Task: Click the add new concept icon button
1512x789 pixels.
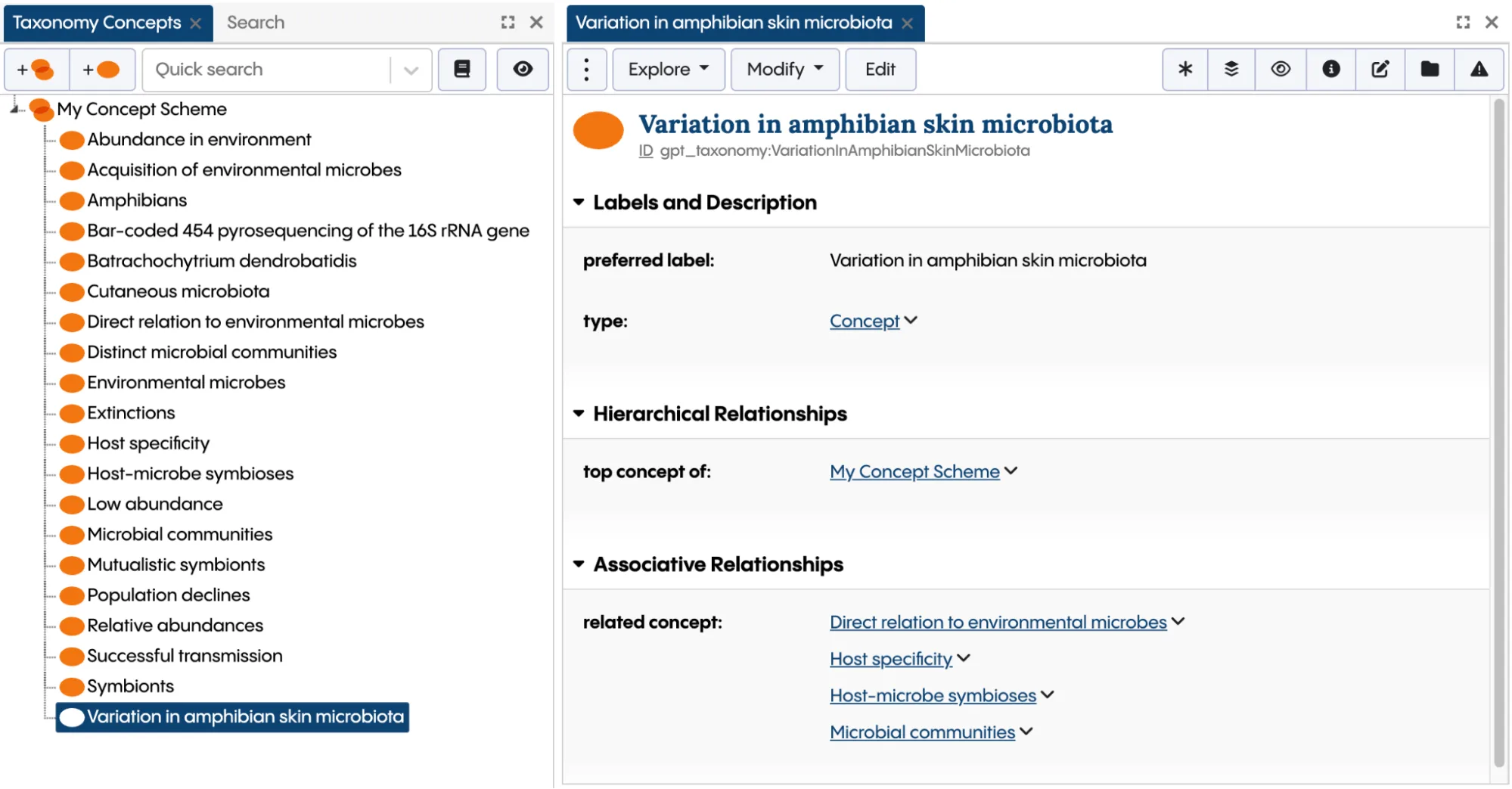Action: (x=102, y=70)
